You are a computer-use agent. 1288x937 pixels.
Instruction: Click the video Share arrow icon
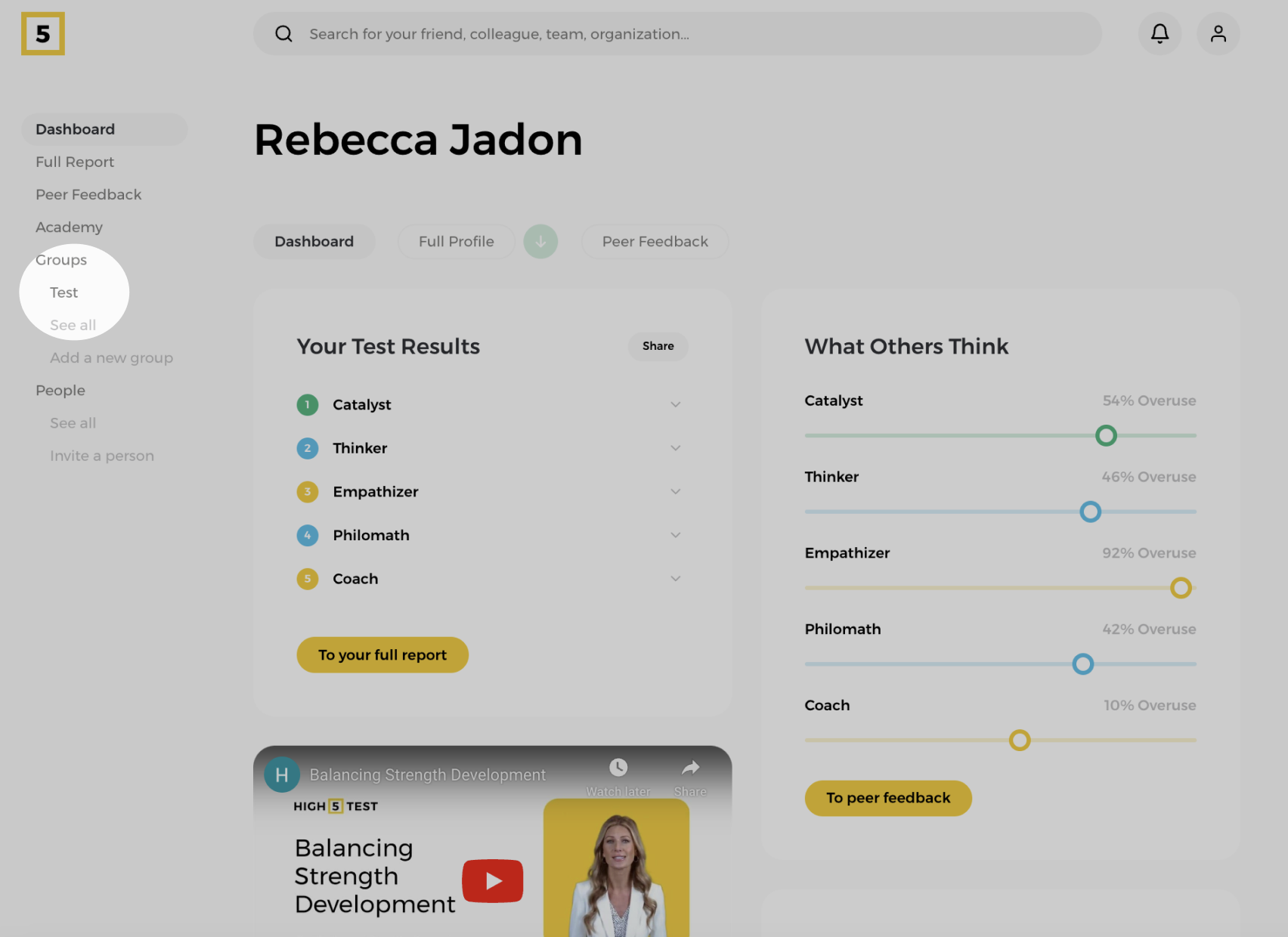tap(690, 768)
